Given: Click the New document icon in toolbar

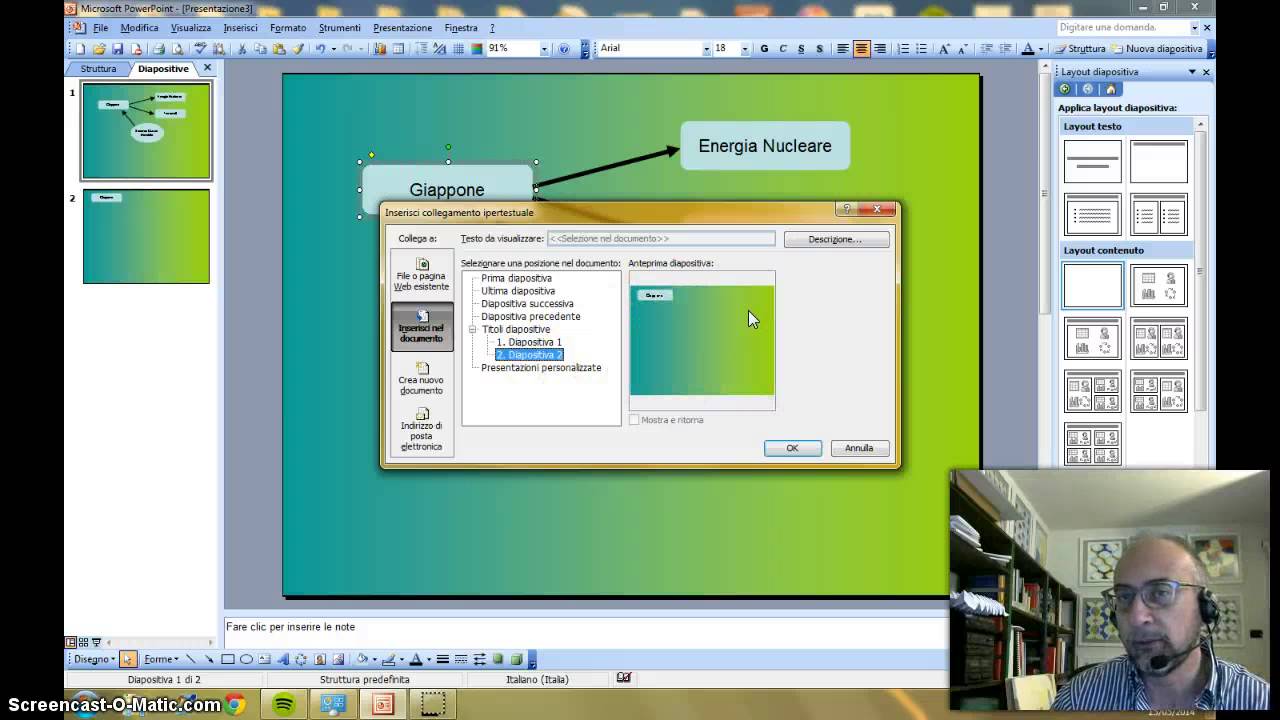Looking at the screenshot, I should 81,49.
